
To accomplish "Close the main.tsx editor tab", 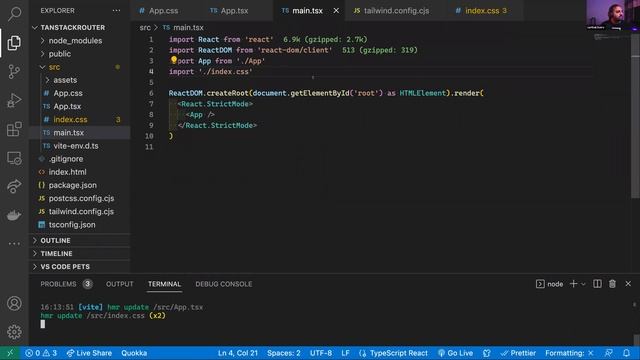I will (x=336, y=11).
